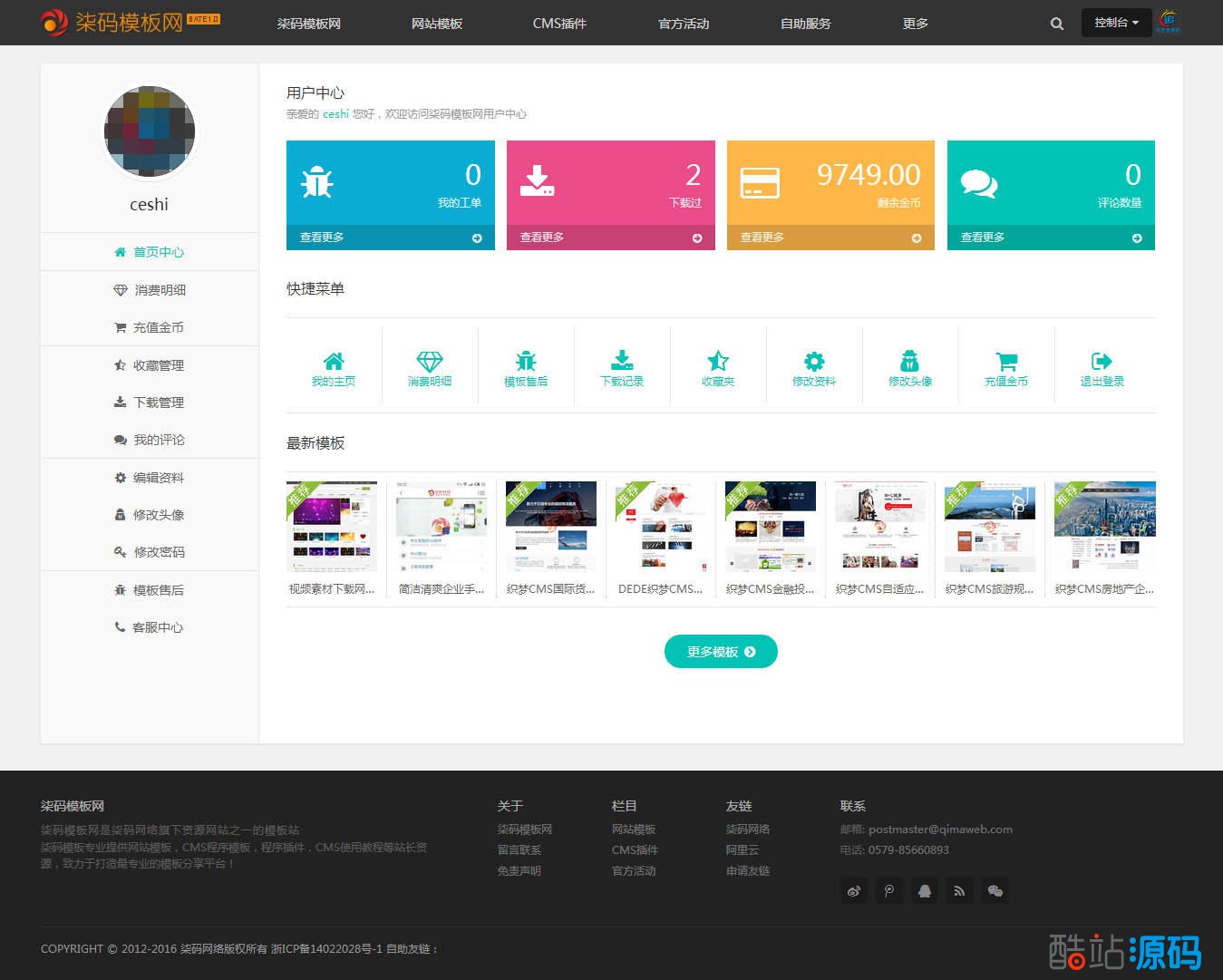This screenshot has height=980, width=1223.
Task: Open 修改资料 gear quick menu icon
Action: (x=814, y=361)
